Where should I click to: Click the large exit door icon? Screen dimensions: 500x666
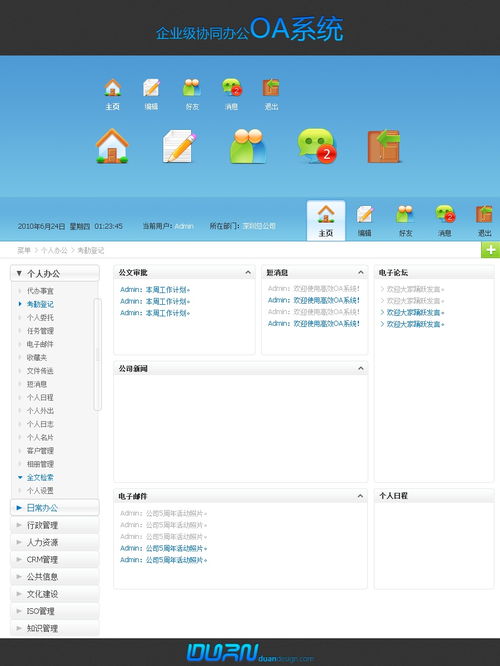coord(384,146)
